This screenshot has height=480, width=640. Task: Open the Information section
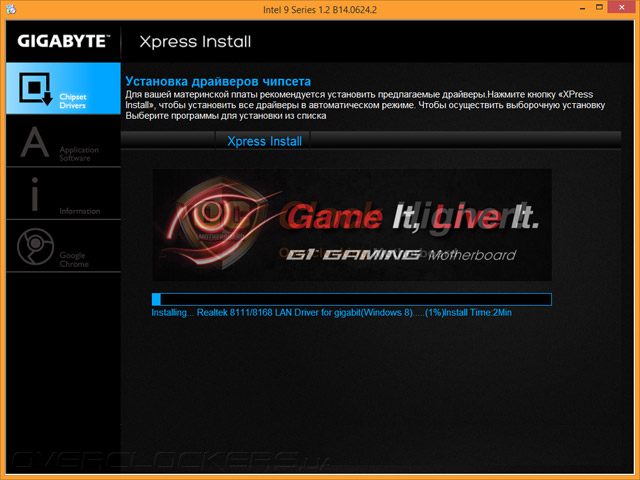[63, 194]
